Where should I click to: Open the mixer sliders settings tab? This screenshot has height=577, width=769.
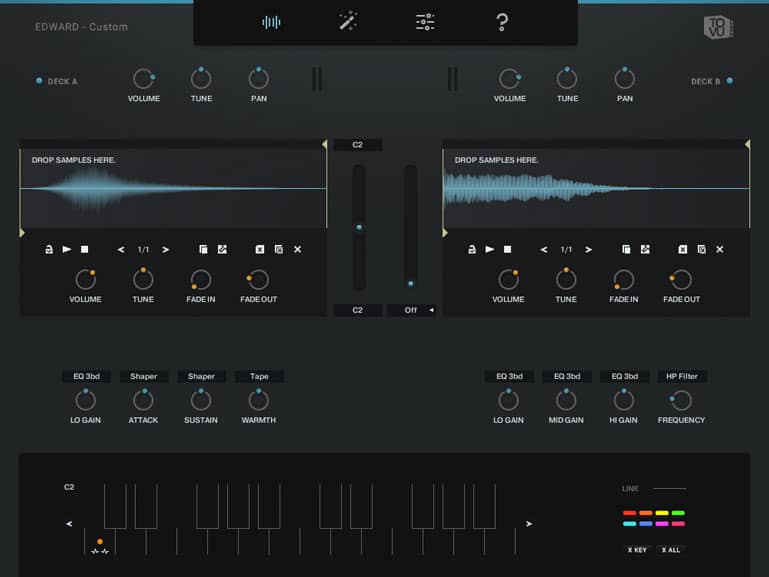tap(425, 22)
